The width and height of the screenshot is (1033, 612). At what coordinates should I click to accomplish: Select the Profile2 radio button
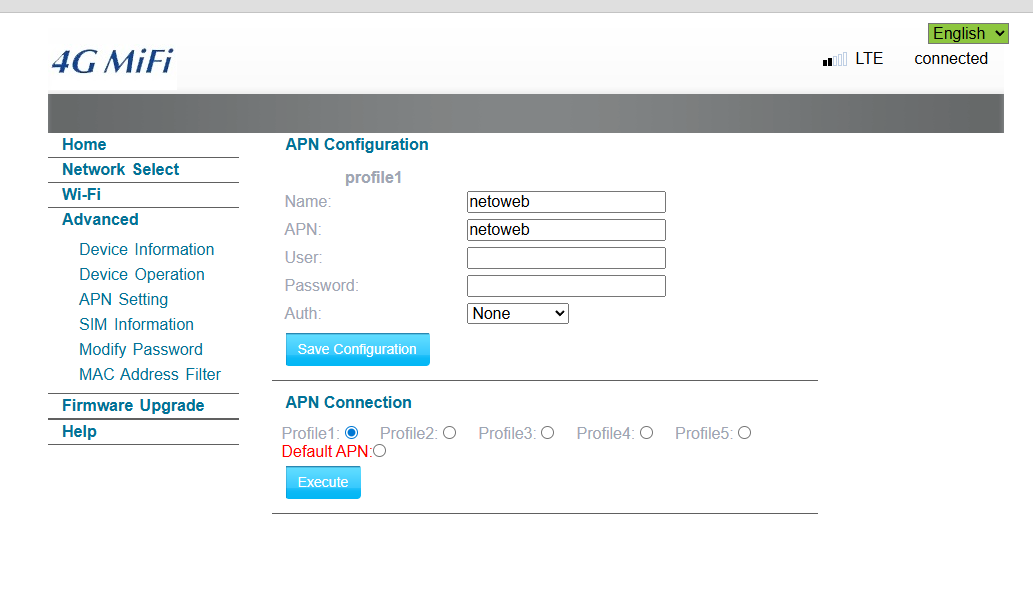[x=449, y=433]
